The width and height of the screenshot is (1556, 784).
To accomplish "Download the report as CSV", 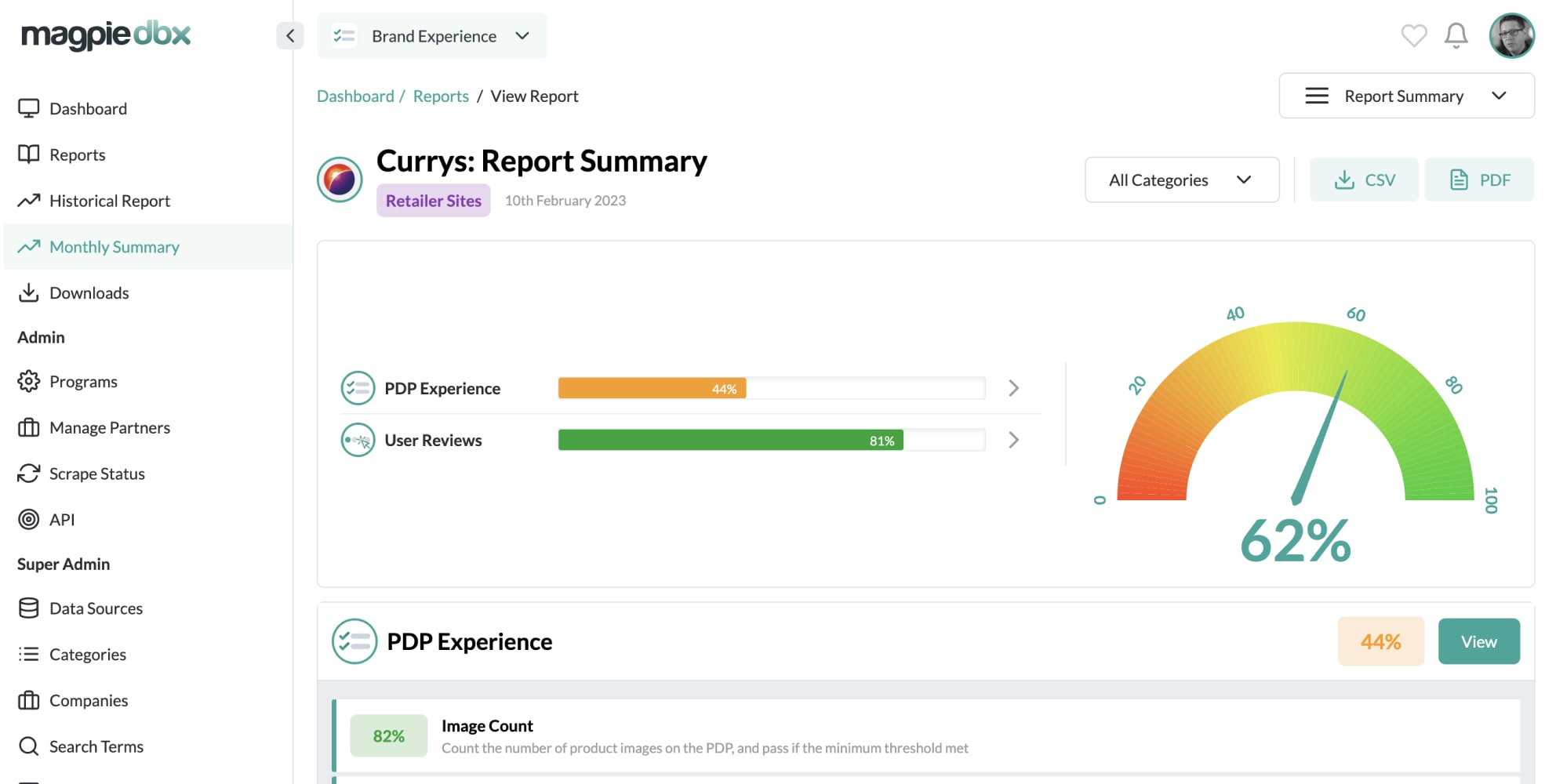I will click(x=1364, y=180).
